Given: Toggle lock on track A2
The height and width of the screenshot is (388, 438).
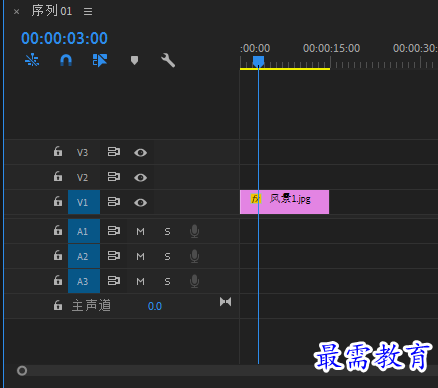Looking at the screenshot, I should click(x=58, y=255).
